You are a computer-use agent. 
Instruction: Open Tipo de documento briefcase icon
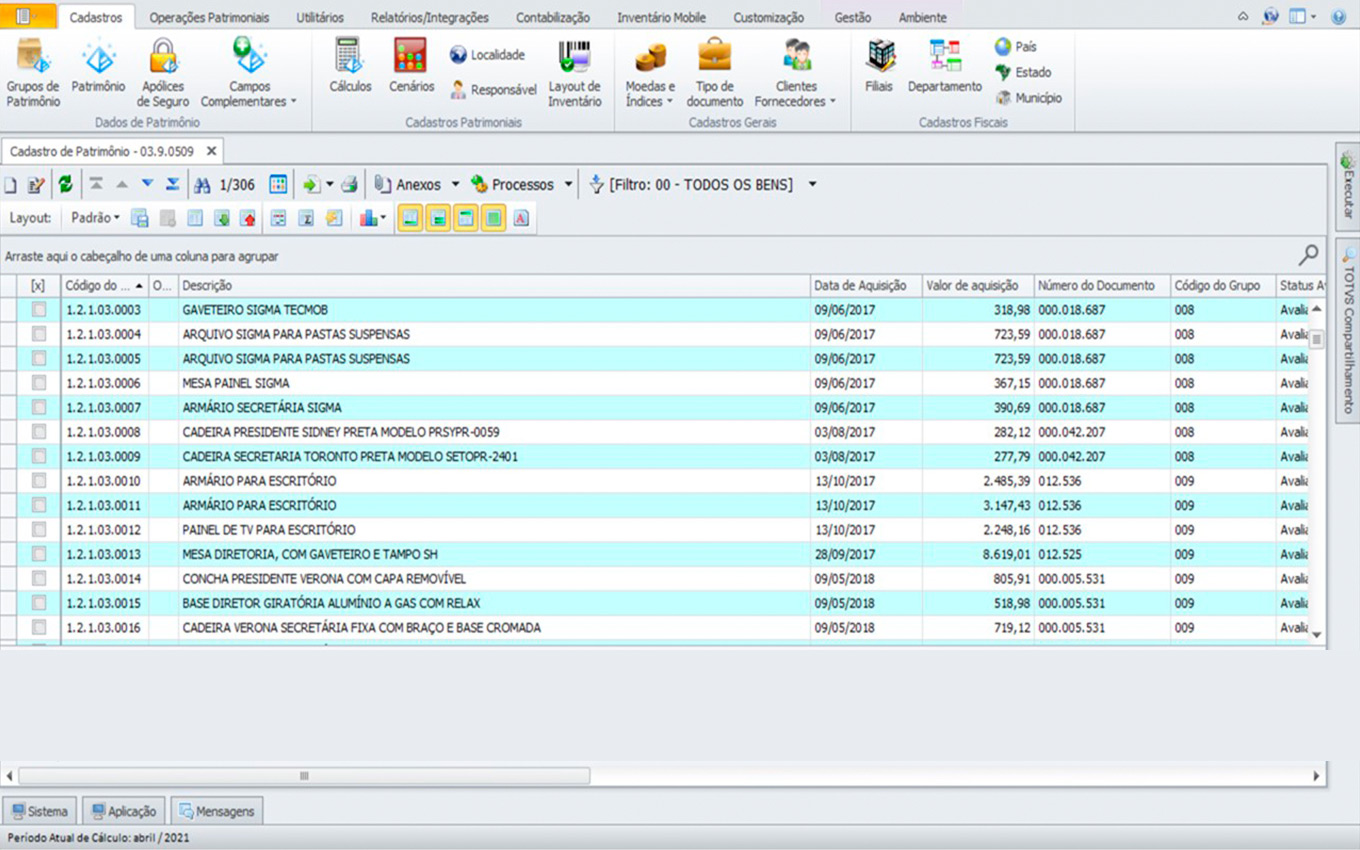pos(714,58)
